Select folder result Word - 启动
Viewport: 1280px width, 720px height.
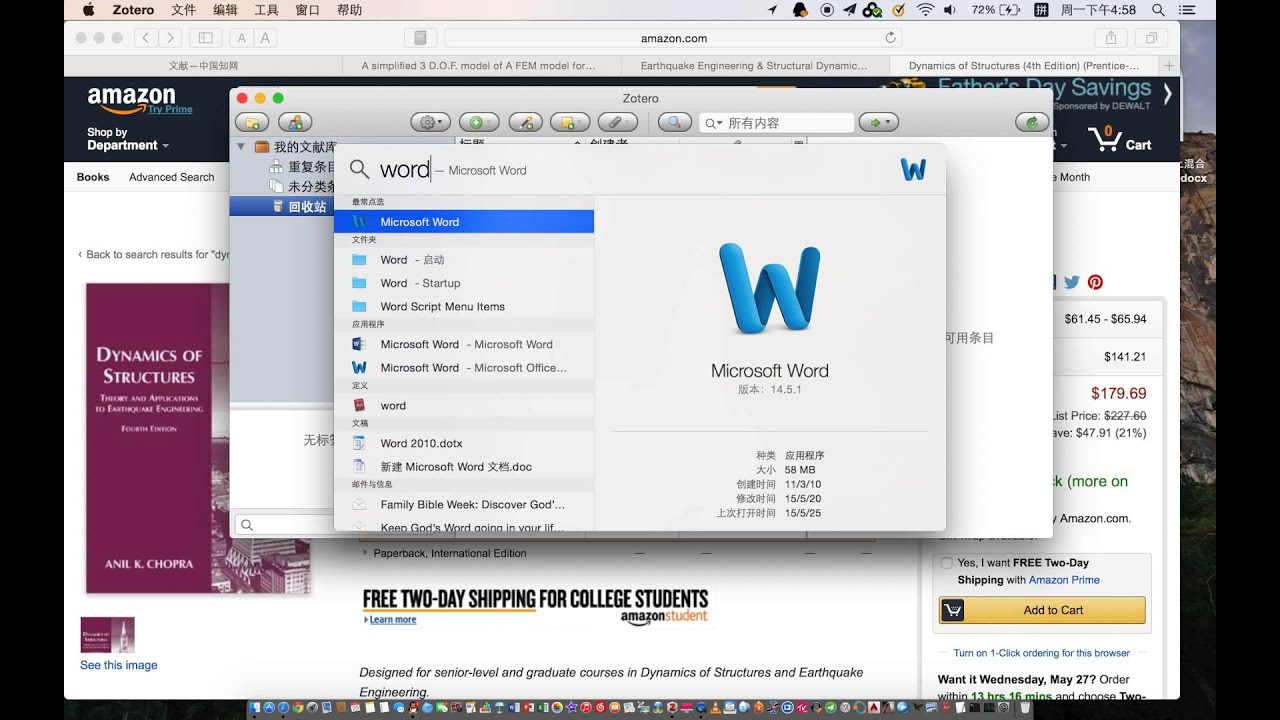[x=464, y=260]
